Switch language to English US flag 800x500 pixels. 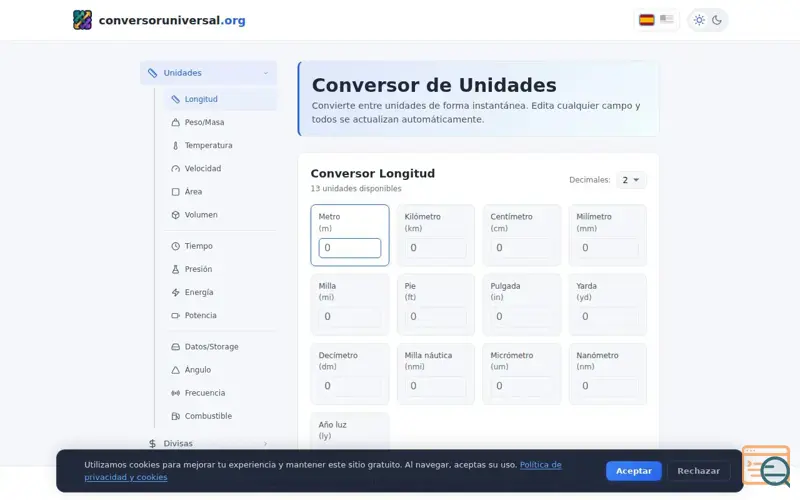pyautogui.click(x=666, y=19)
